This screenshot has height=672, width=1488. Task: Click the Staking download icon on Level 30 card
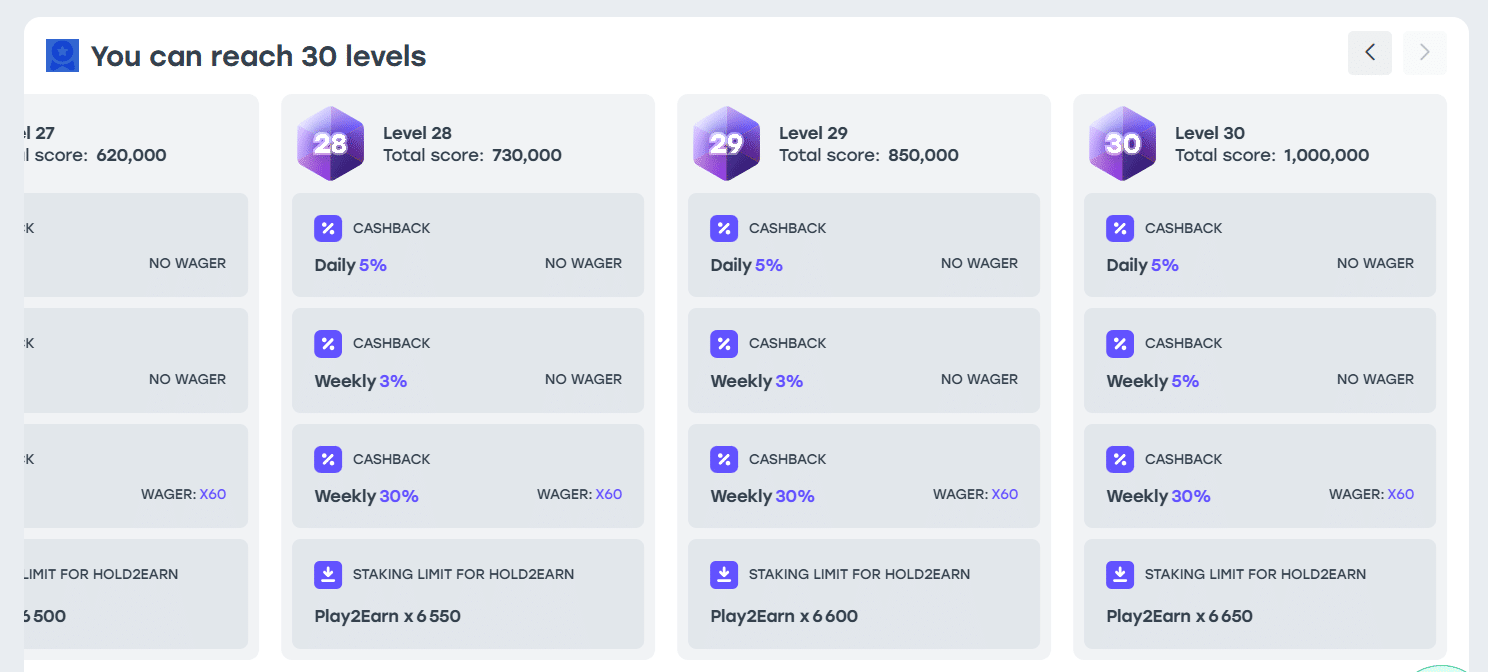tap(1120, 574)
